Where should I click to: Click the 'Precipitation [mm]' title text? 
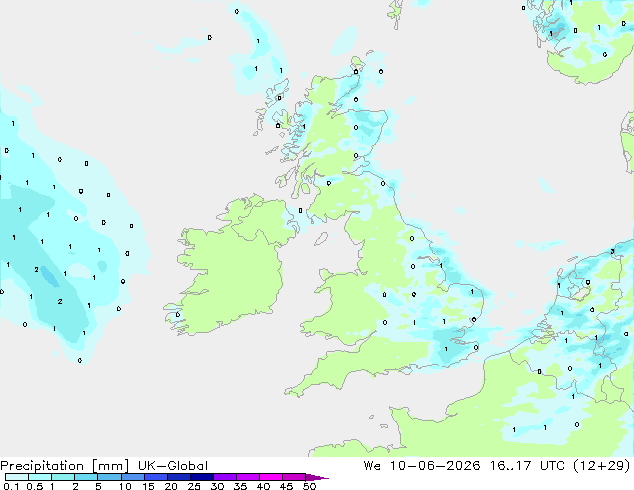(65, 466)
